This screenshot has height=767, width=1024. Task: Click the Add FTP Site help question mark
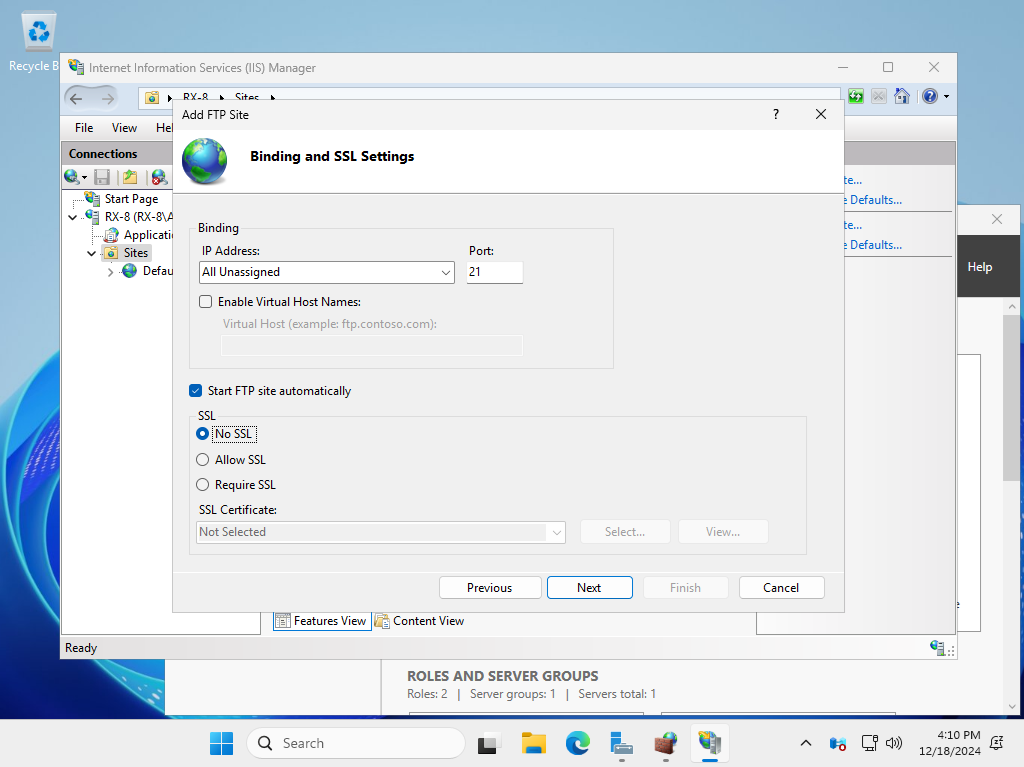(776, 114)
